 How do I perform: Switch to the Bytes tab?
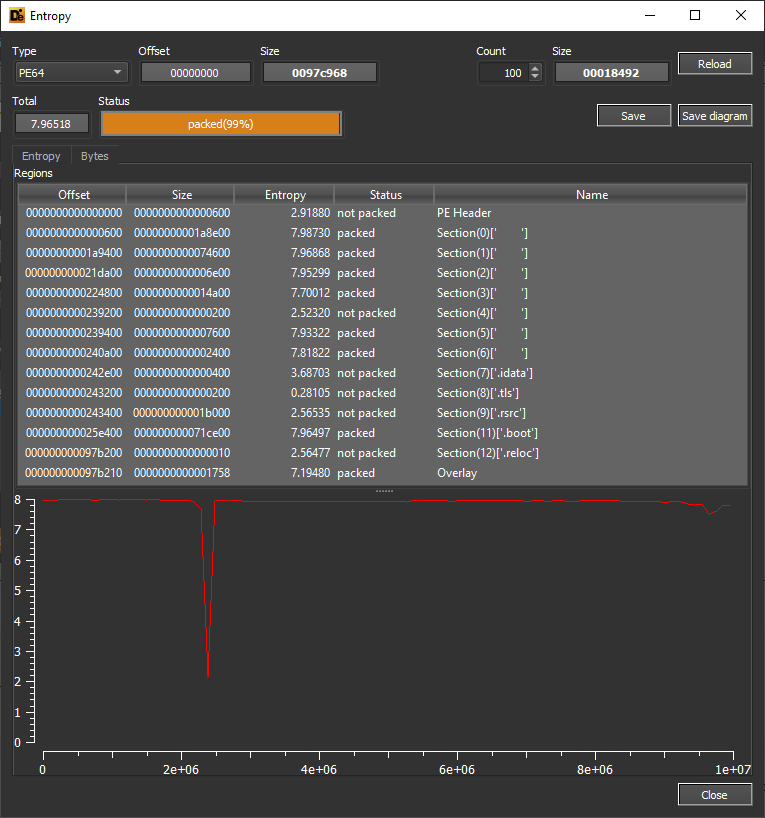click(95, 156)
